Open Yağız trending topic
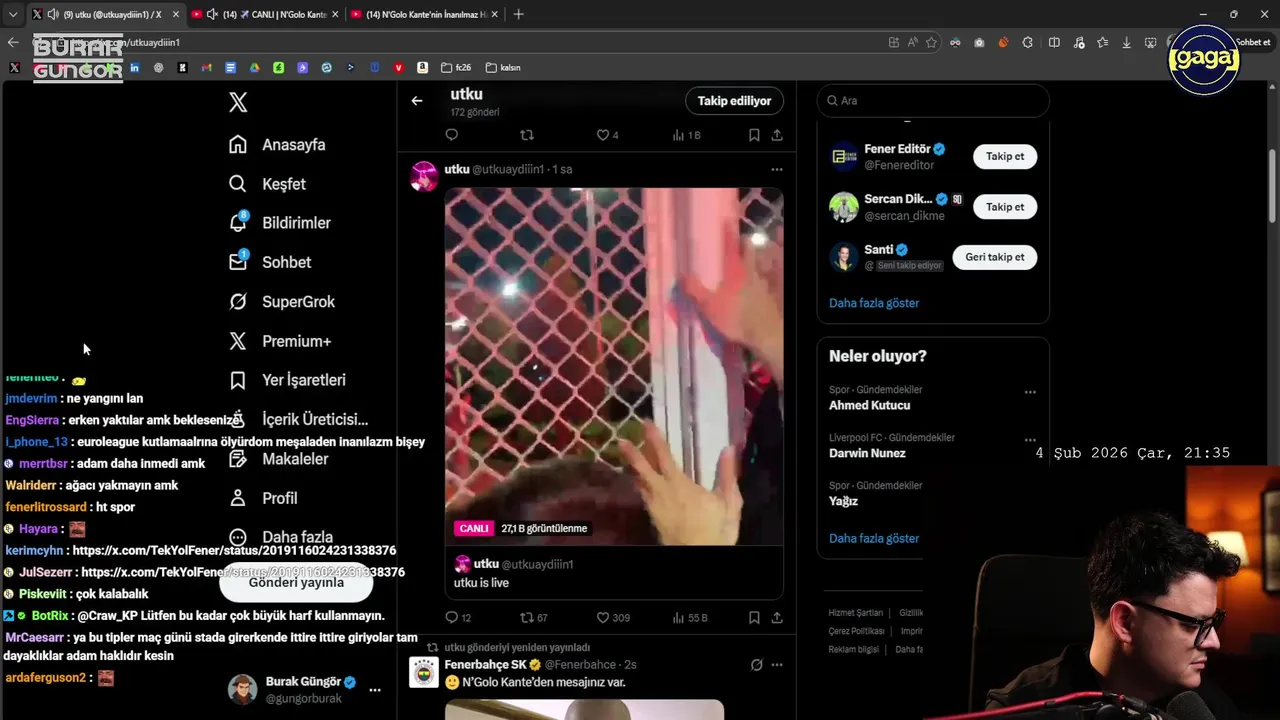The image size is (1280, 720). (x=843, y=501)
